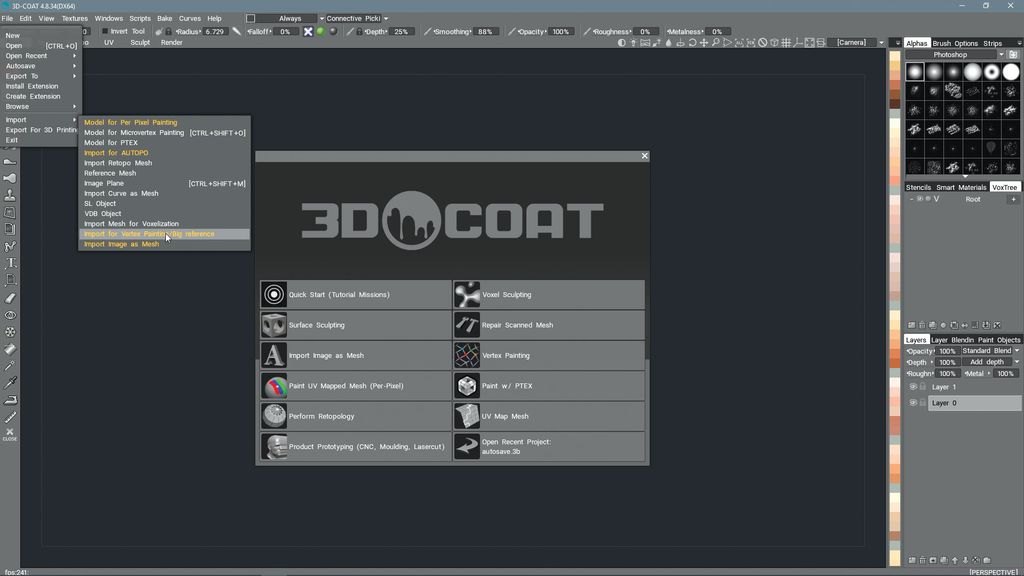Open the [Camera] dropdown
The image size is (1024, 576).
coord(852,42)
